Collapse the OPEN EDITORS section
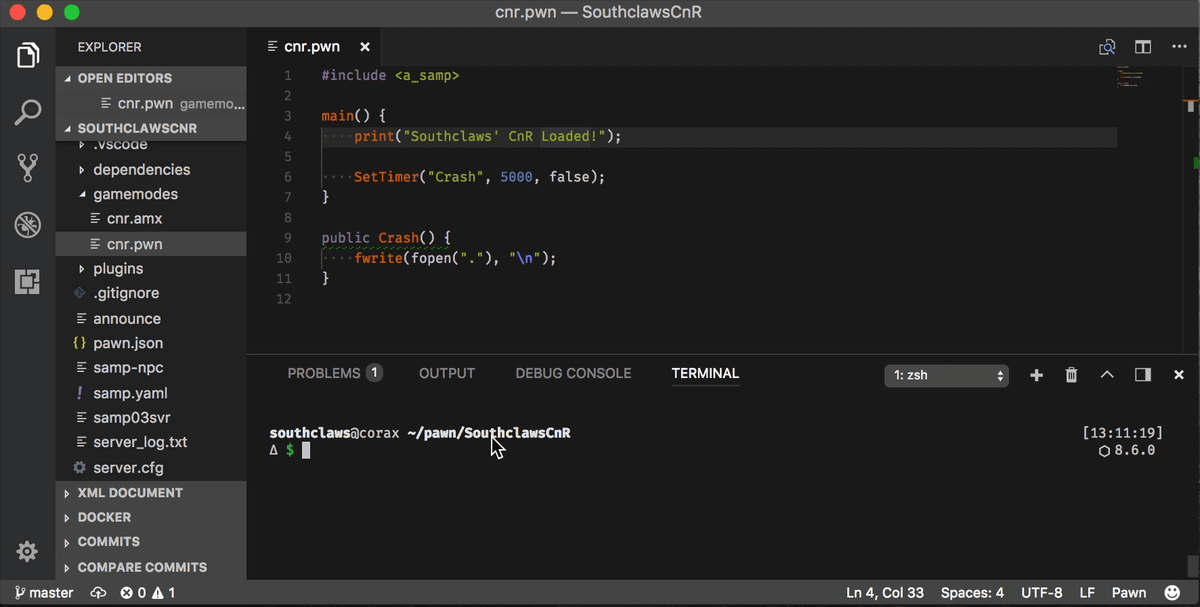Screen dimensions: 1200x607 point(150,78)
